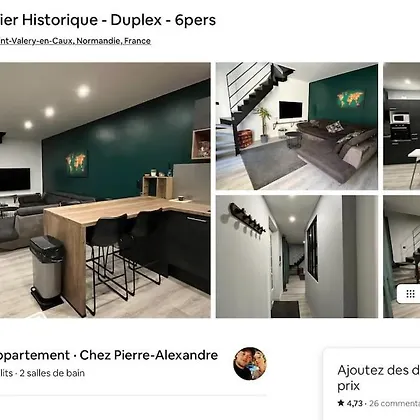
Task: Open the hallway coat rack photo
Action: click(297, 256)
